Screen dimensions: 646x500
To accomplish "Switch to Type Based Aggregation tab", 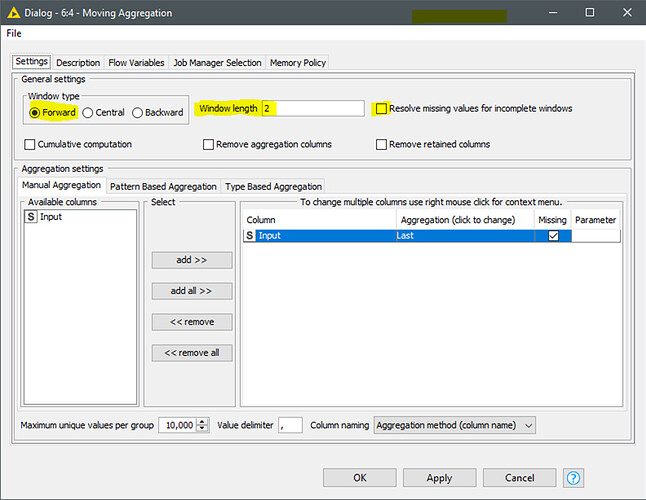I will point(273,187).
